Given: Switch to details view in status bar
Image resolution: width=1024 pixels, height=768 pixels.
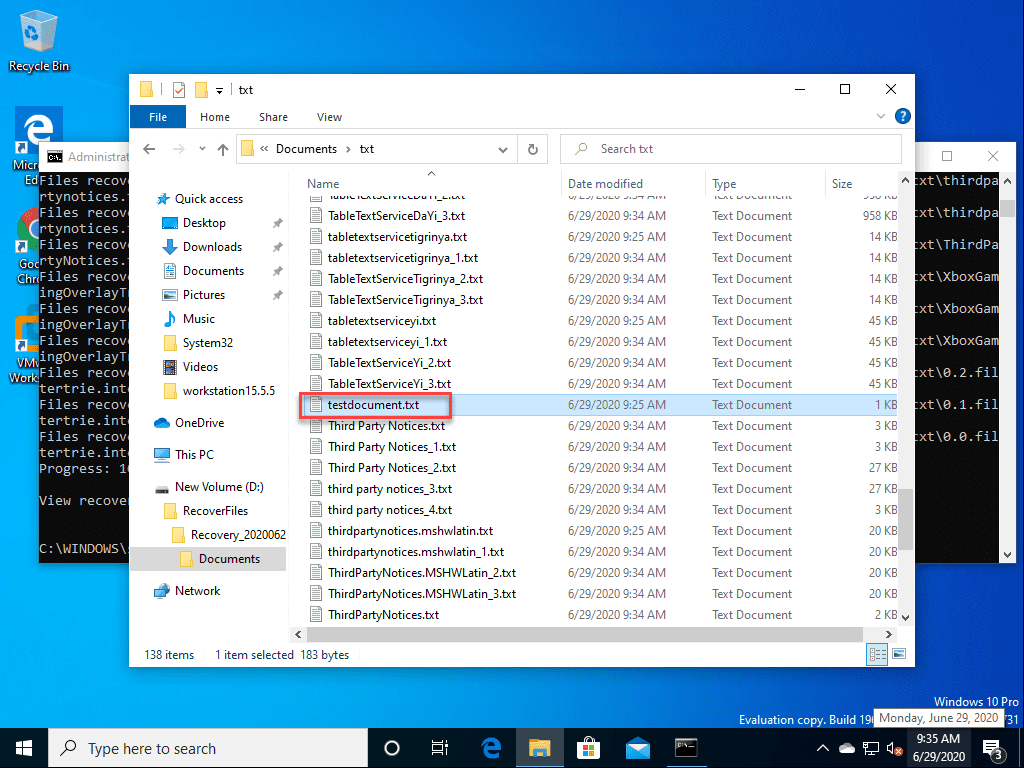Looking at the screenshot, I should (x=877, y=654).
